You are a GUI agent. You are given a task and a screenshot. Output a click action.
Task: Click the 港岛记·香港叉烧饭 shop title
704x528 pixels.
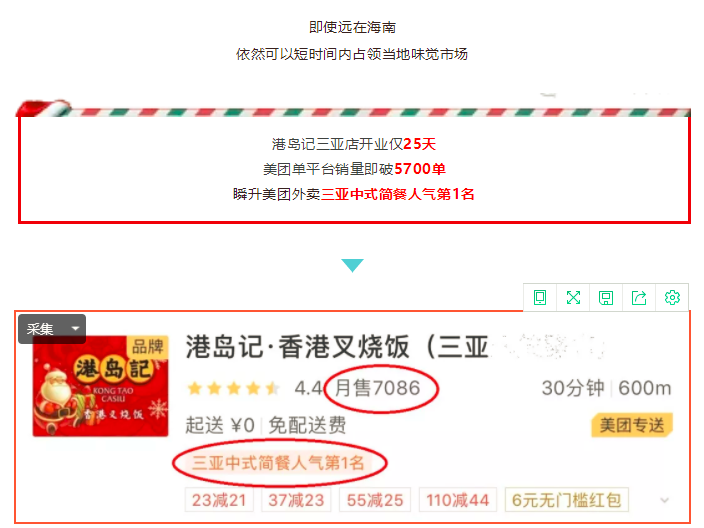(x=337, y=347)
